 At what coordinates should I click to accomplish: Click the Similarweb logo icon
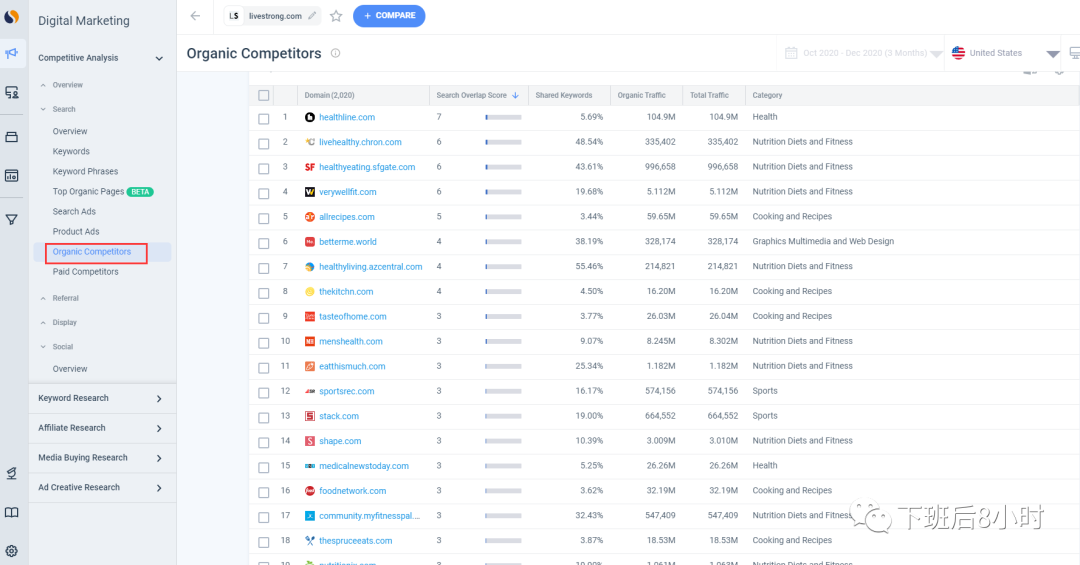tap(12, 17)
